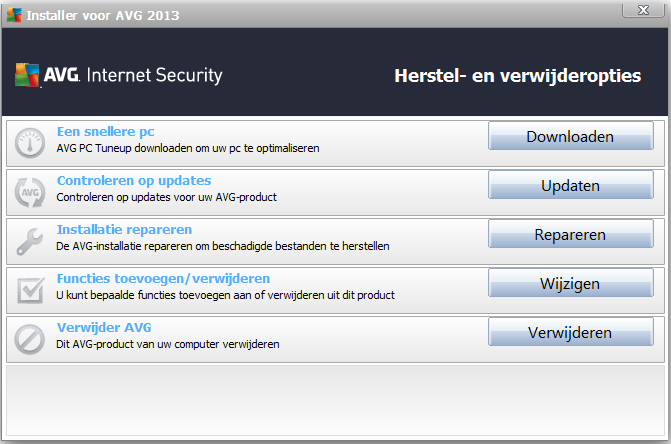Download AVG PC Tuneup with Downloaden button
This screenshot has width=671, height=444.
click(x=570, y=136)
